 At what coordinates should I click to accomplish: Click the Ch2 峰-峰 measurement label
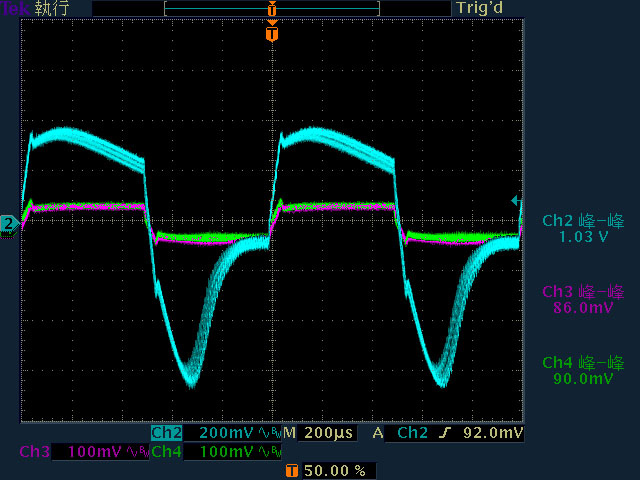point(583,221)
